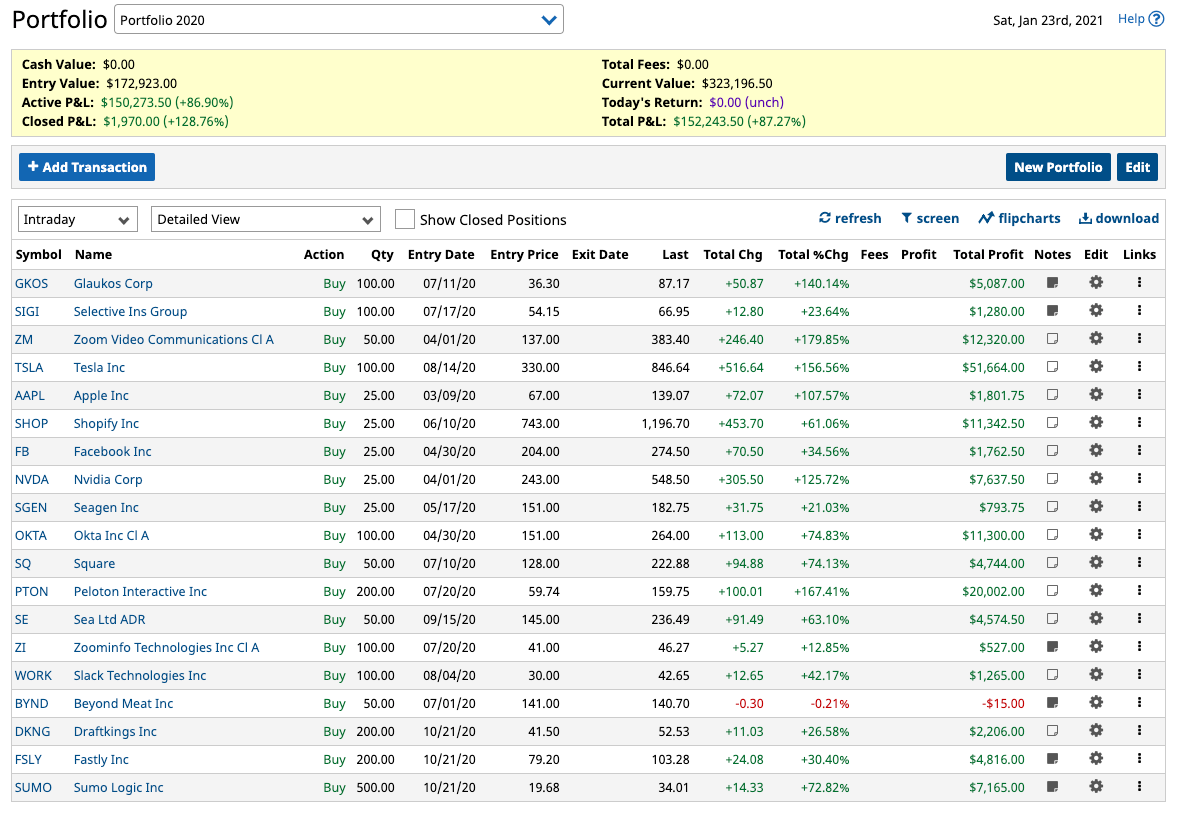1193x816 pixels.
Task: Click notes icon for FB row
Action: click(1052, 451)
